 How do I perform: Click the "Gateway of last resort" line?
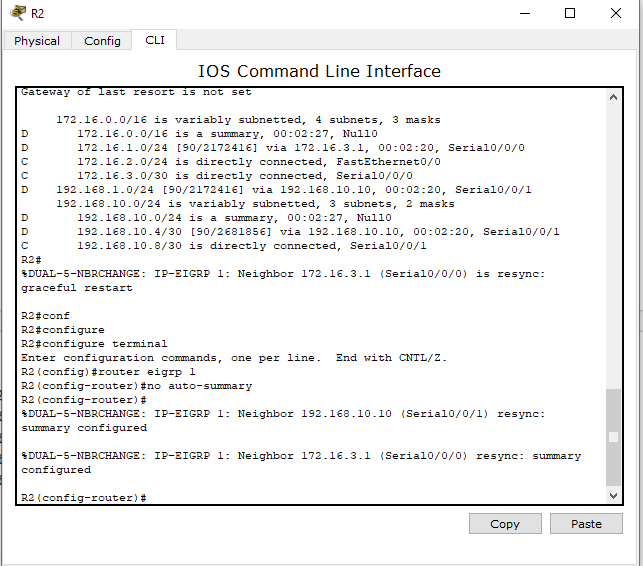click(x=136, y=92)
